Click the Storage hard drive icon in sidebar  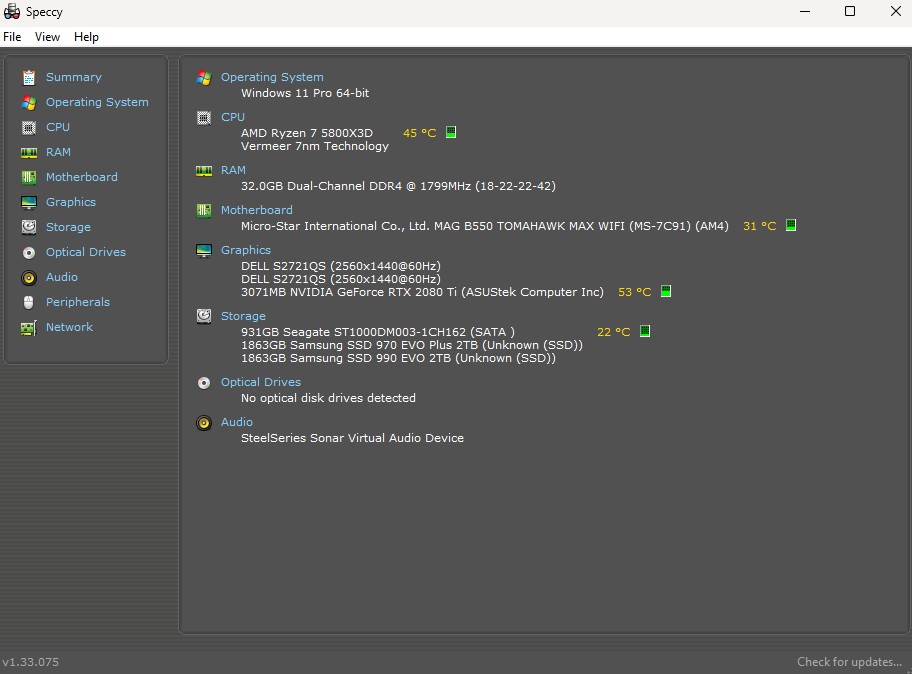pos(29,227)
